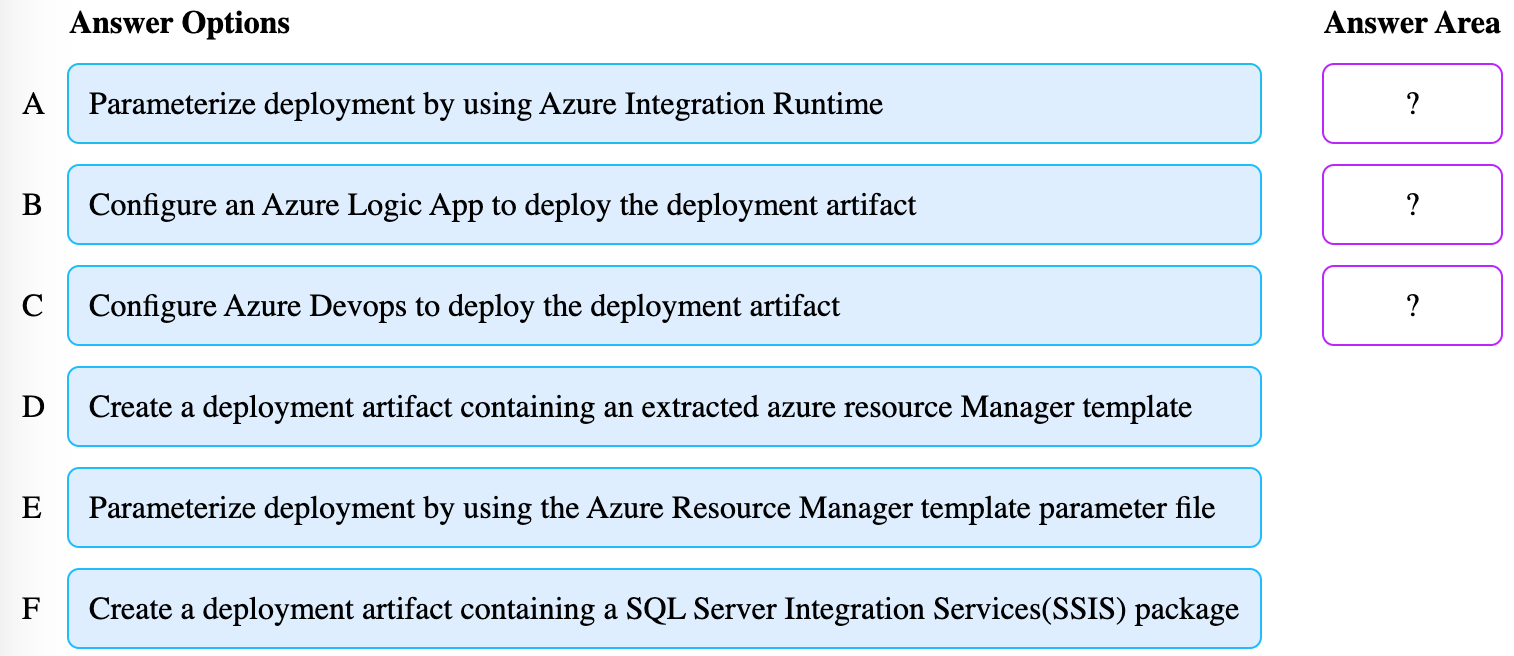Click the question mark in the middle slot
The width and height of the screenshot is (1514, 656).
(x=1412, y=205)
